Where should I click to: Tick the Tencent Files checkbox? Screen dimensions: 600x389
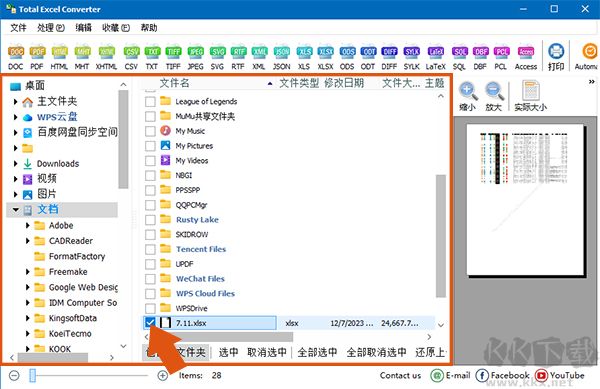[x=150, y=249]
